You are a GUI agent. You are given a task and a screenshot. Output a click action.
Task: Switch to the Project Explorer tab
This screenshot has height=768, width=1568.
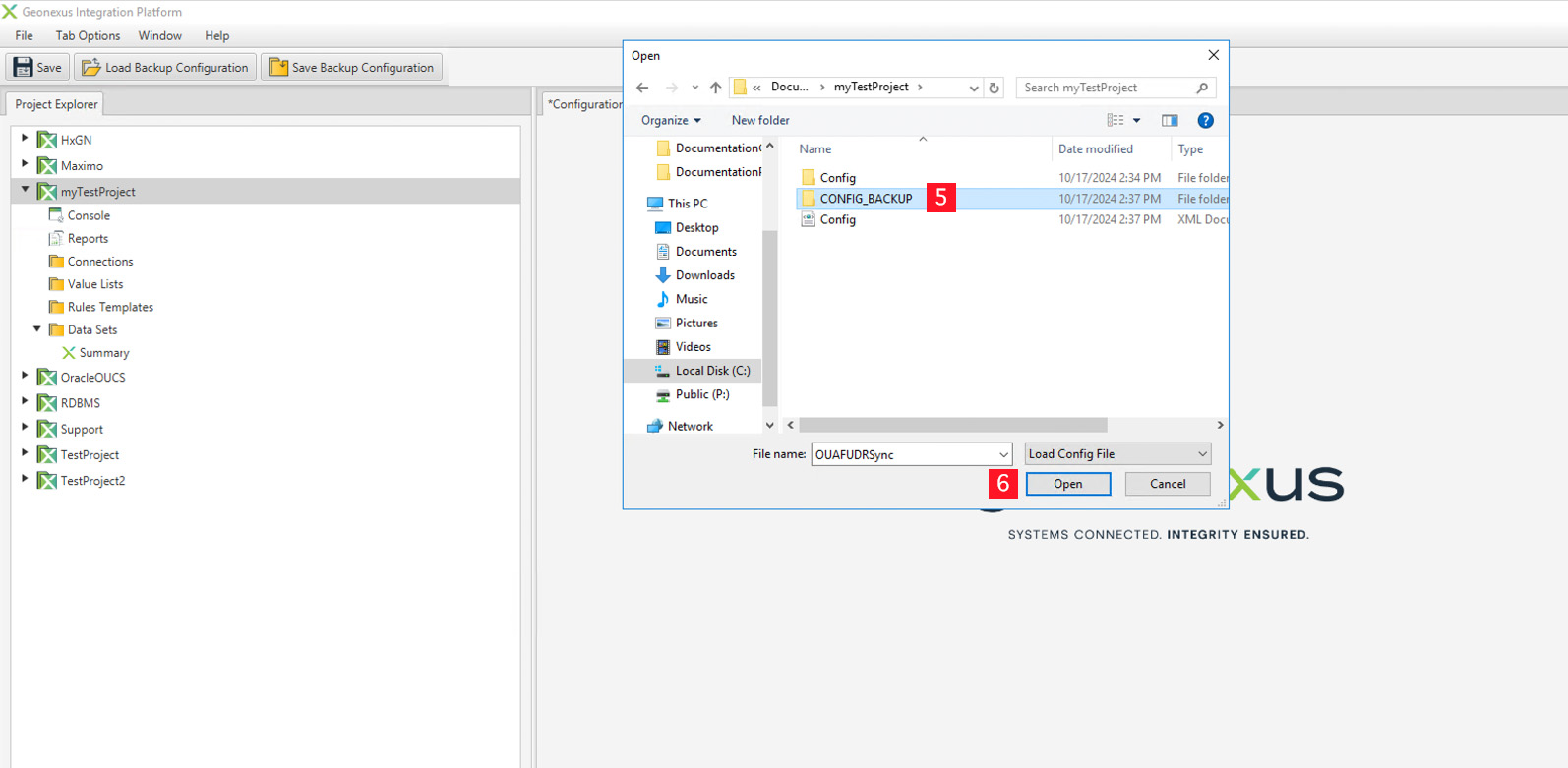tap(56, 104)
